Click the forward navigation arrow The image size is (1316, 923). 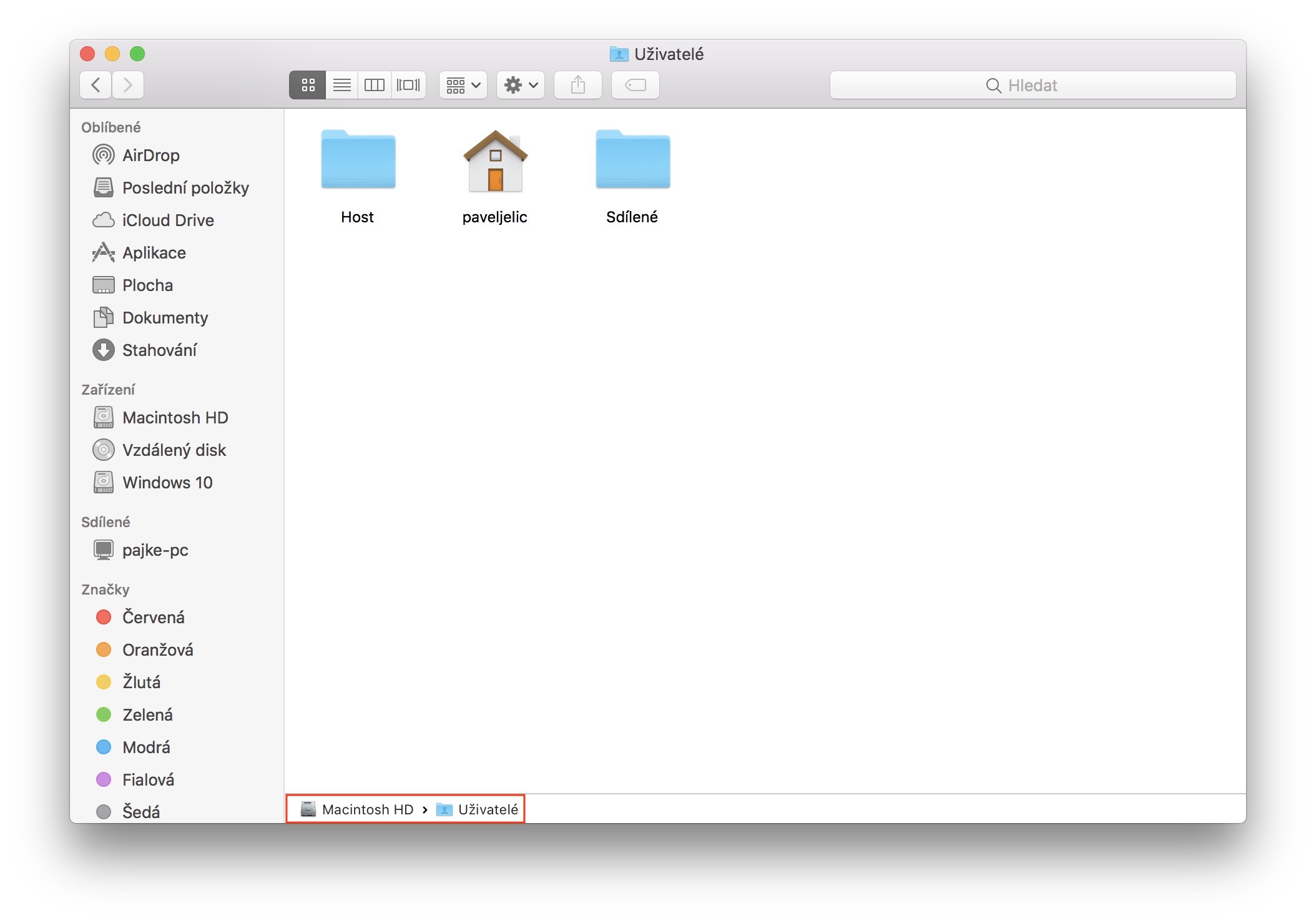pos(128,85)
